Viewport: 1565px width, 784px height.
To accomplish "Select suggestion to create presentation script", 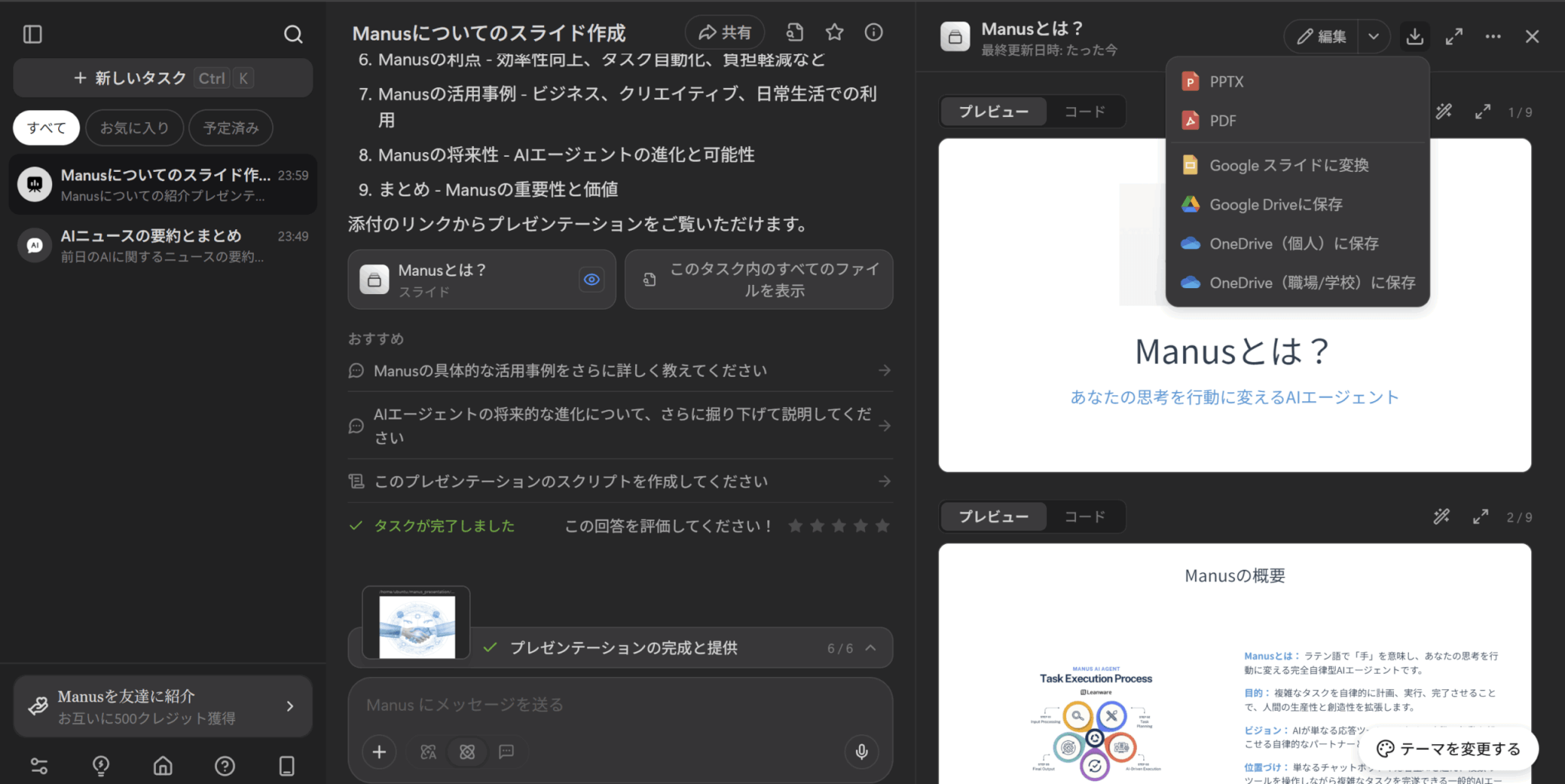I will click(x=620, y=481).
